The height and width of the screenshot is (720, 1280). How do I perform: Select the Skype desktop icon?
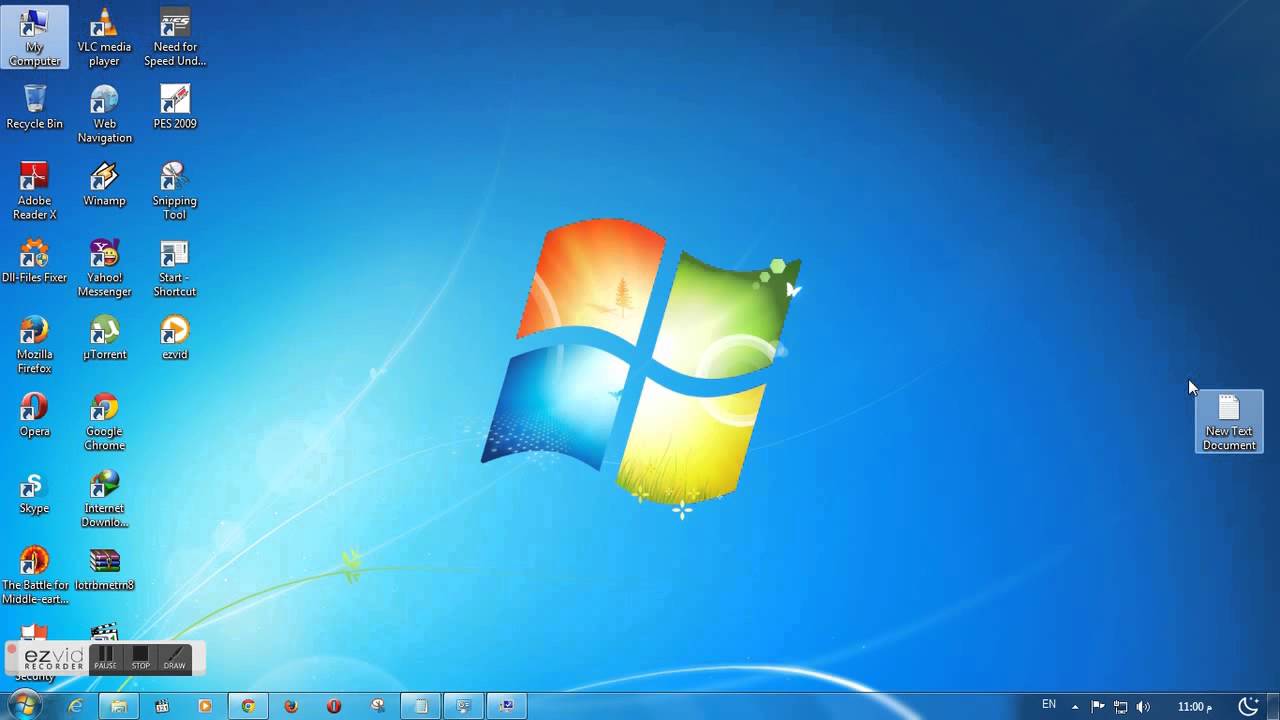tap(34, 492)
